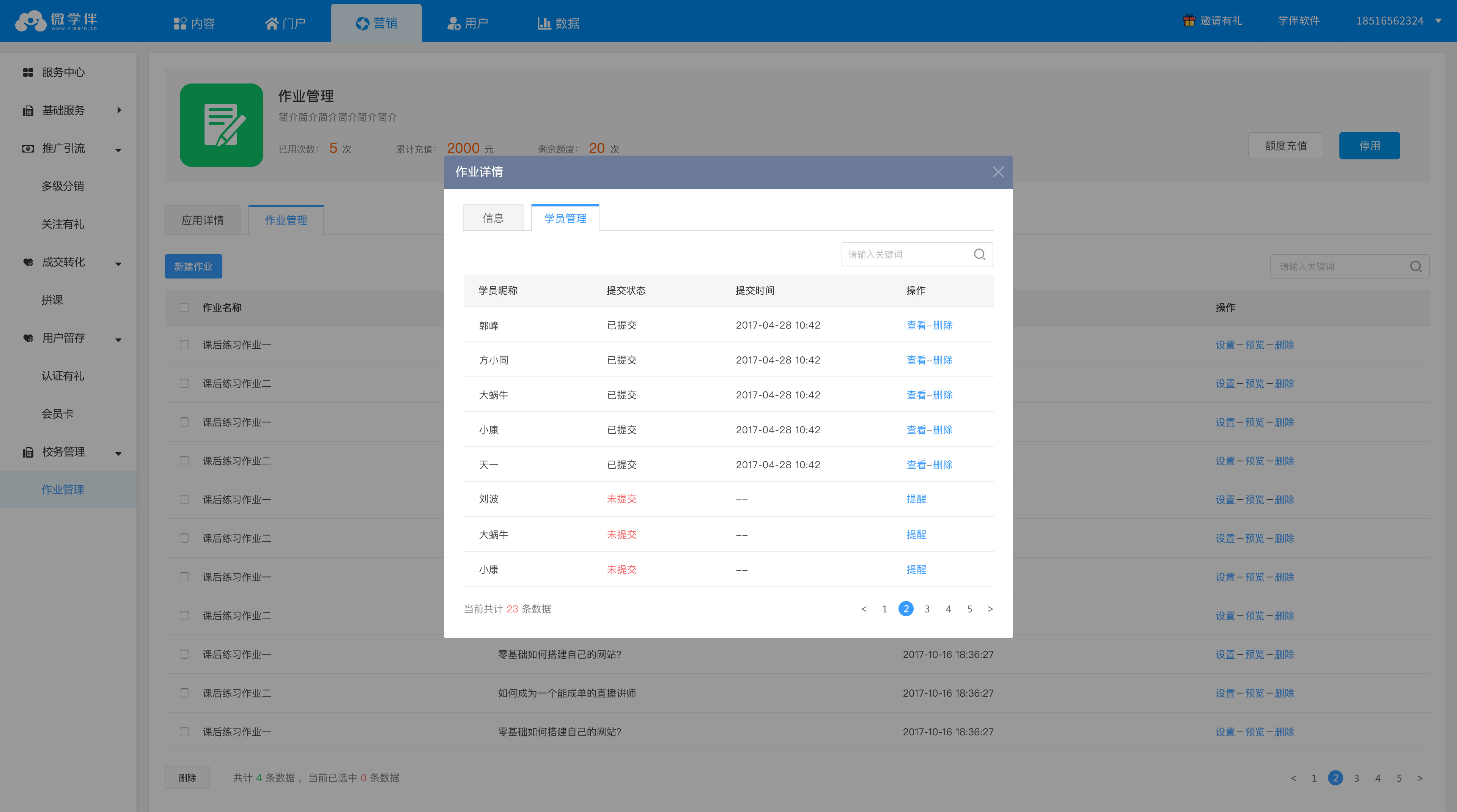The image size is (1457, 812).
Task: Open 认证有礼 in the sidebar
Action: coord(63,376)
